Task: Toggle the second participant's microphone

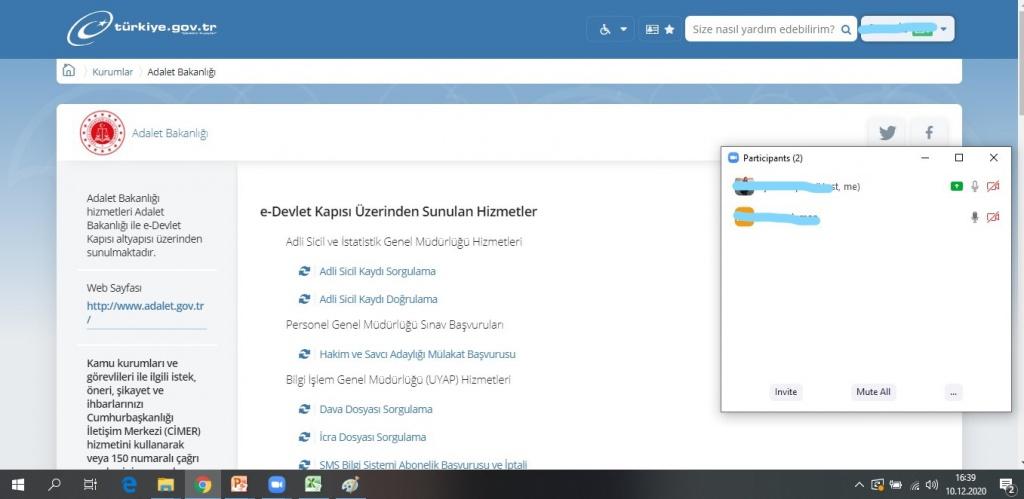Action: point(974,218)
